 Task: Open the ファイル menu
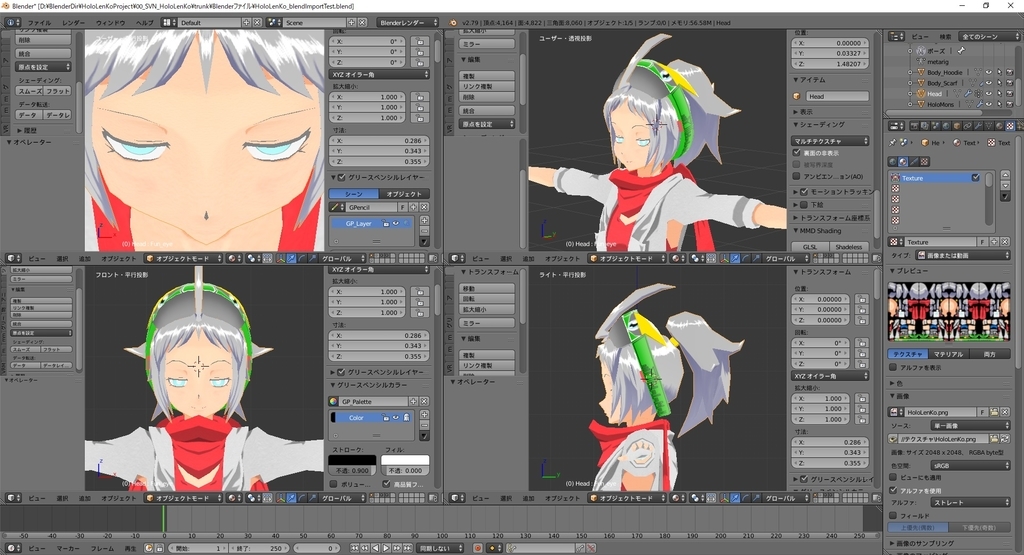[39, 22]
